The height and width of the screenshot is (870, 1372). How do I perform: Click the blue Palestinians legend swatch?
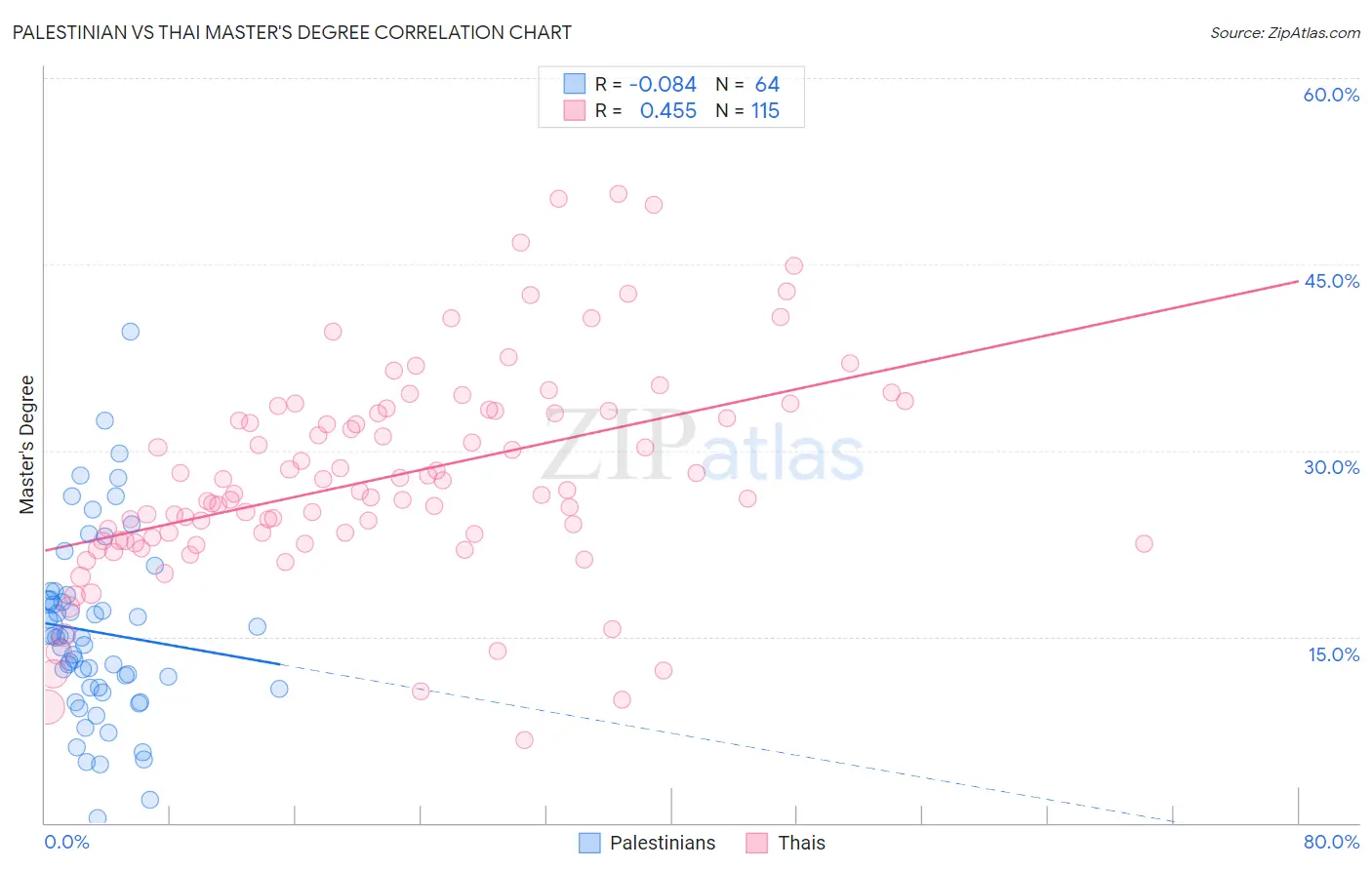pos(589,843)
